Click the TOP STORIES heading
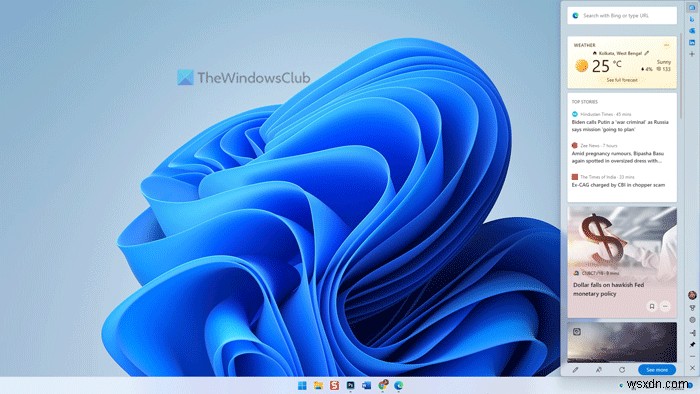The width and height of the screenshot is (700, 394). pos(585,102)
